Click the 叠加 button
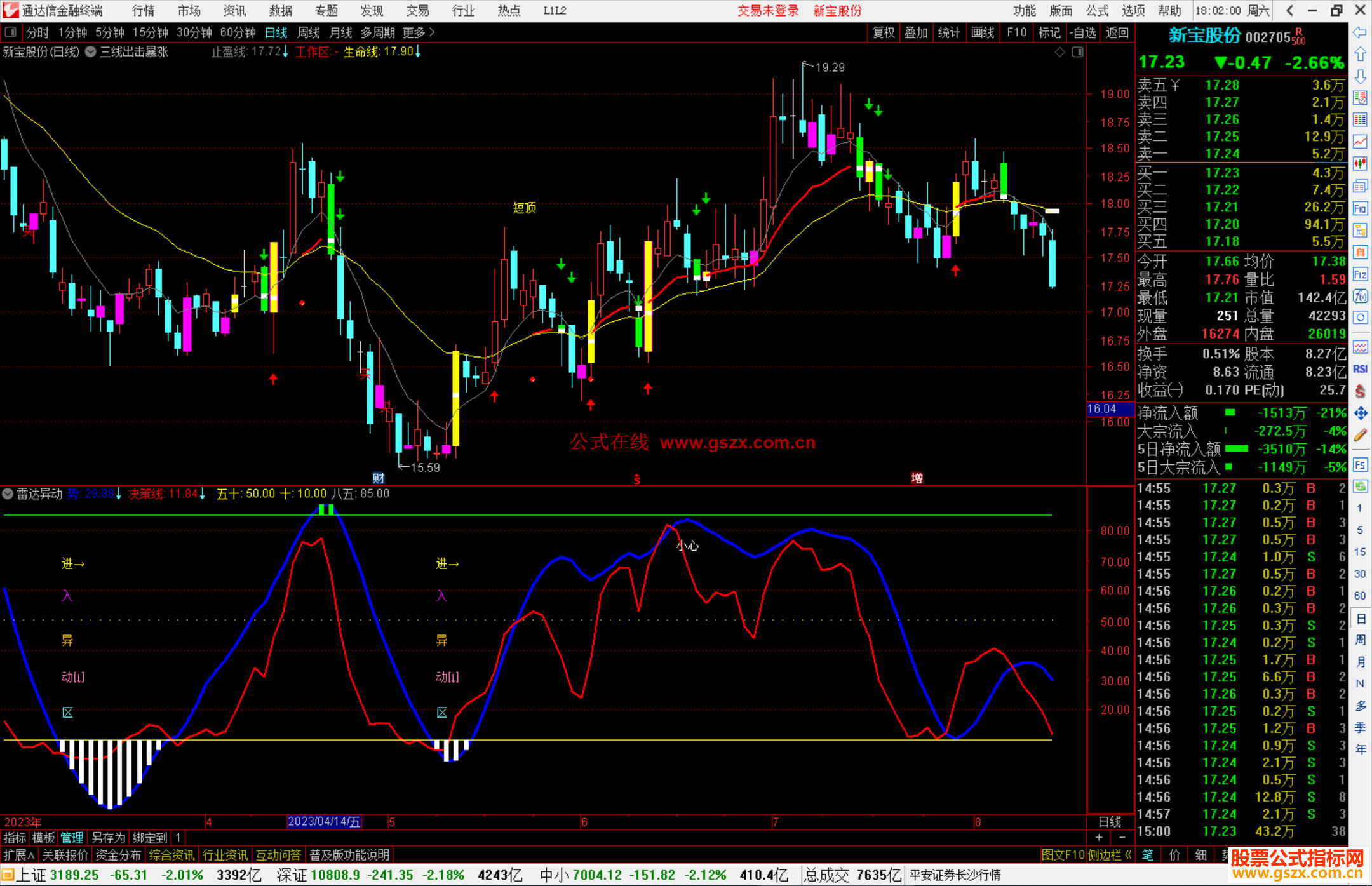 click(x=916, y=32)
